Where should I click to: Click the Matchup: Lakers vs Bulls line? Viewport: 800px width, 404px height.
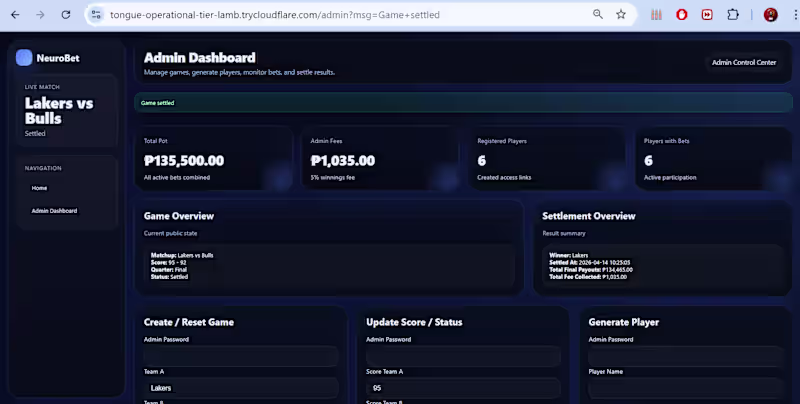[x=182, y=255]
